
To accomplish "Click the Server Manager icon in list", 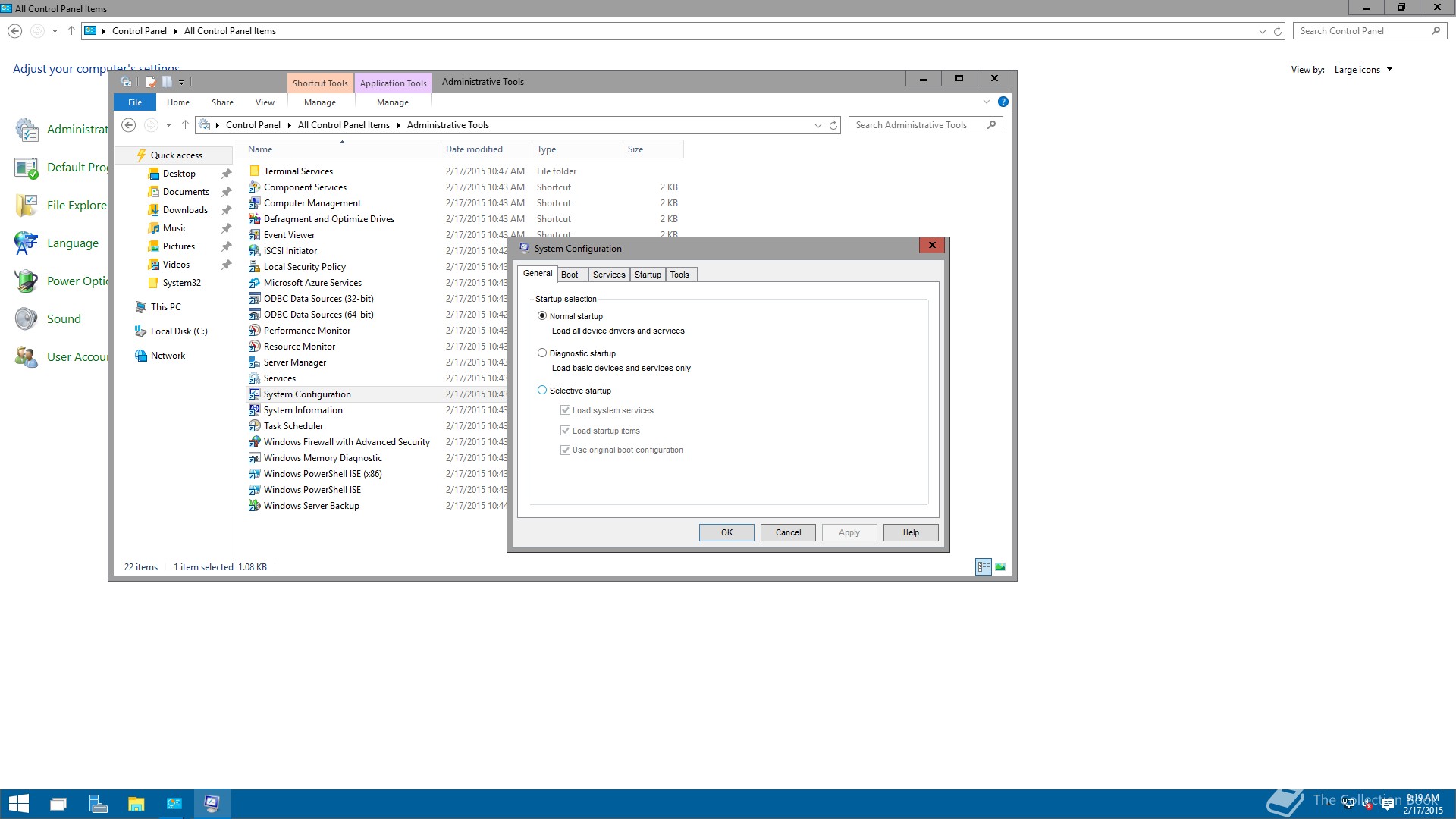I will tap(255, 362).
